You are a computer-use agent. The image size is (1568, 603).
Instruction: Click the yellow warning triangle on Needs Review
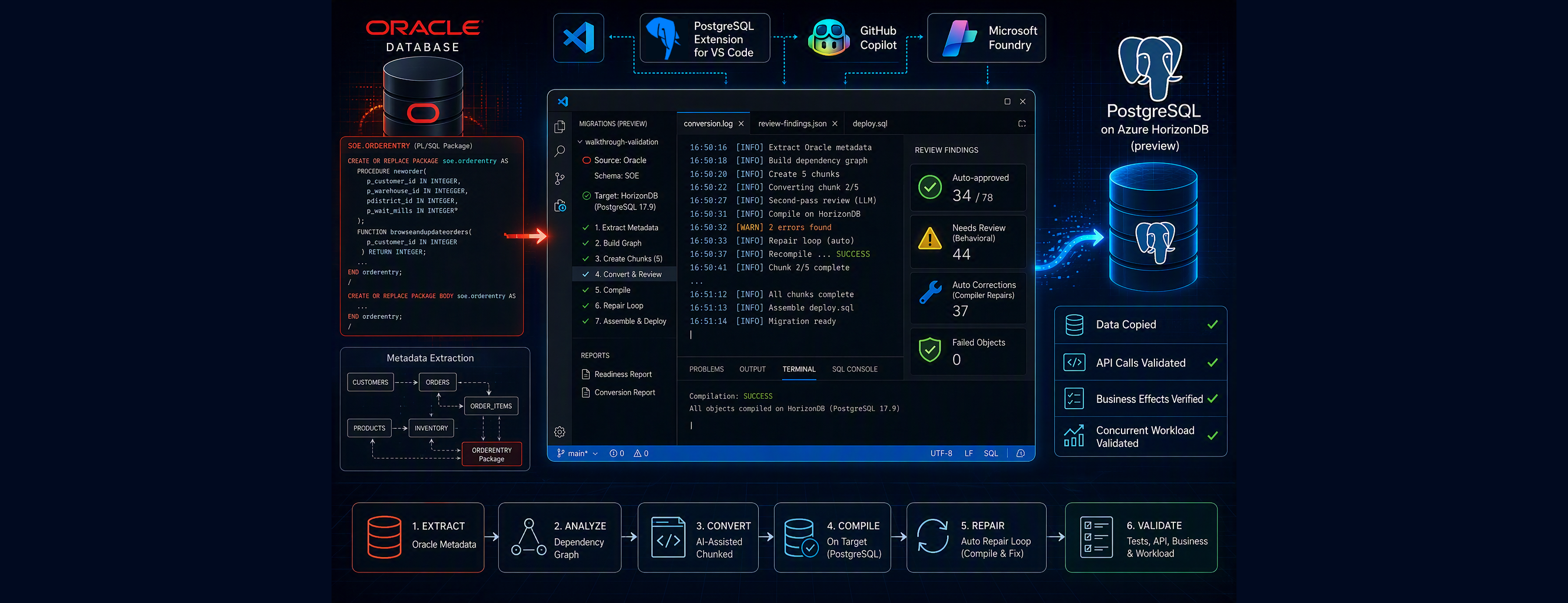click(x=930, y=238)
